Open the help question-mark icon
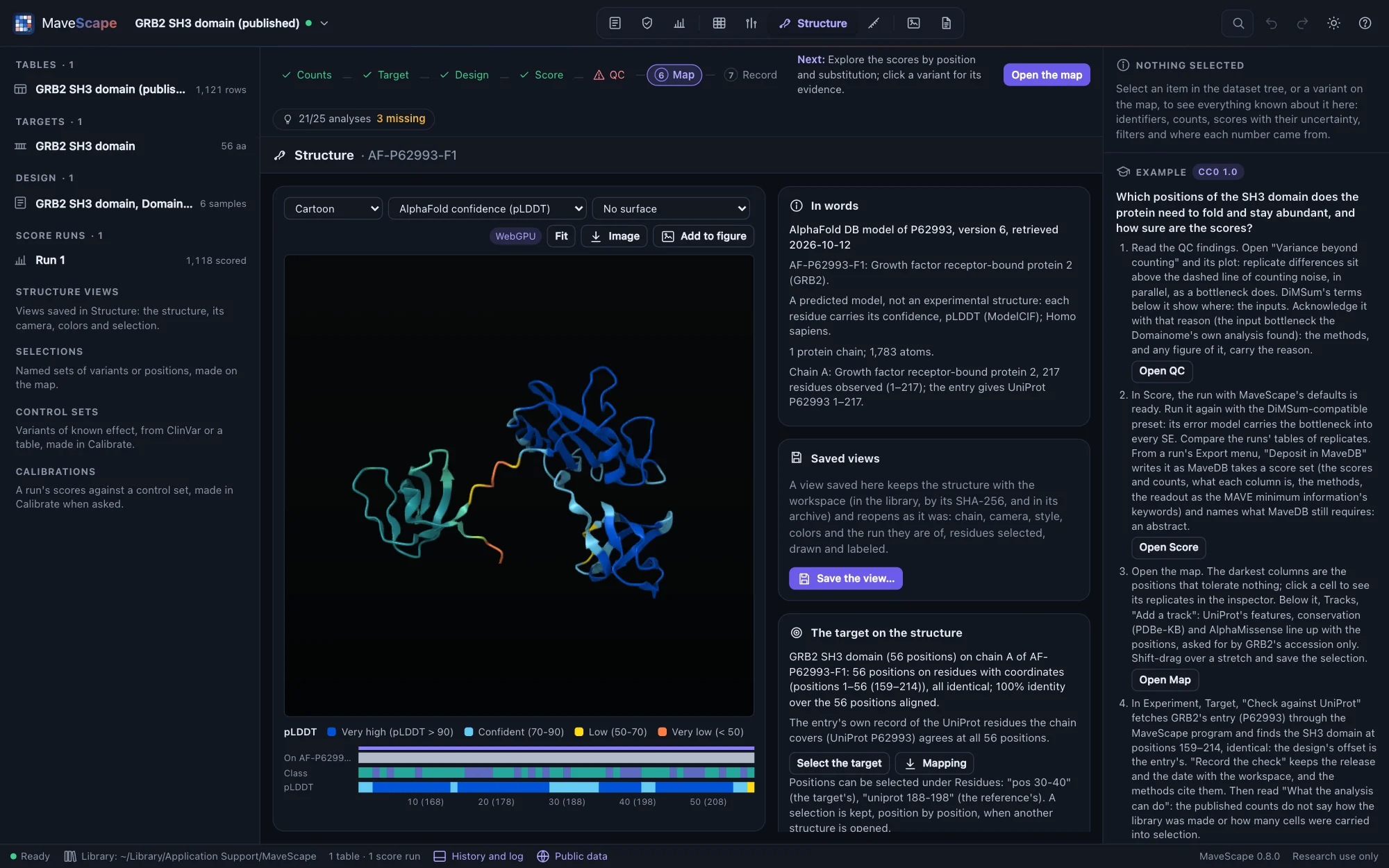The image size is (1389, 868). coord(1365,23)
